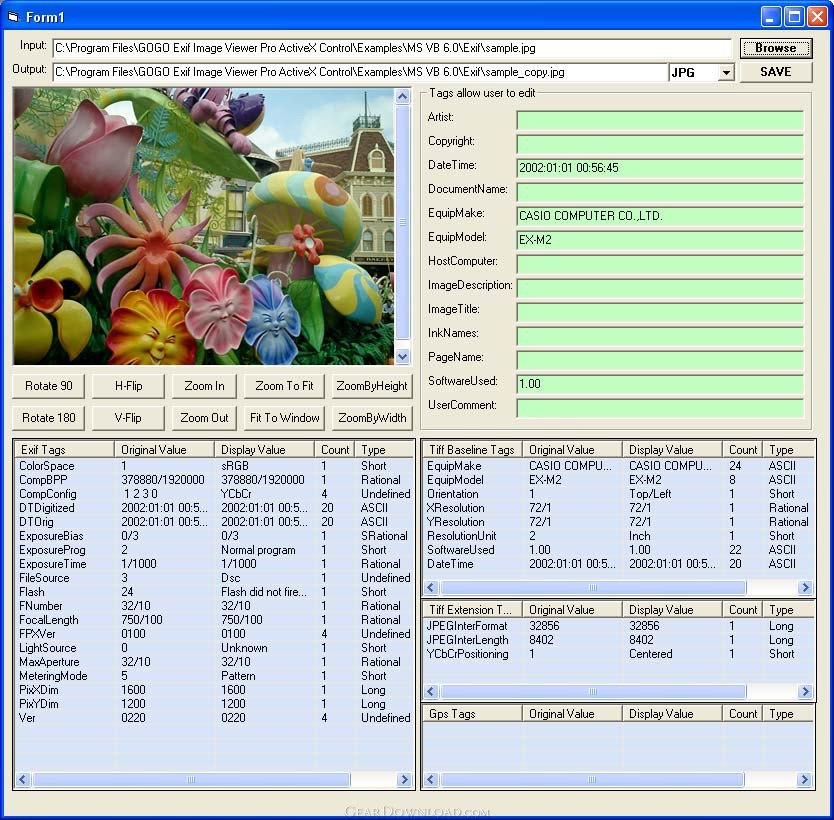This screenshot has height=820, width=834.
Task: Click the Rotate 180 button
Action: [48, 418]
